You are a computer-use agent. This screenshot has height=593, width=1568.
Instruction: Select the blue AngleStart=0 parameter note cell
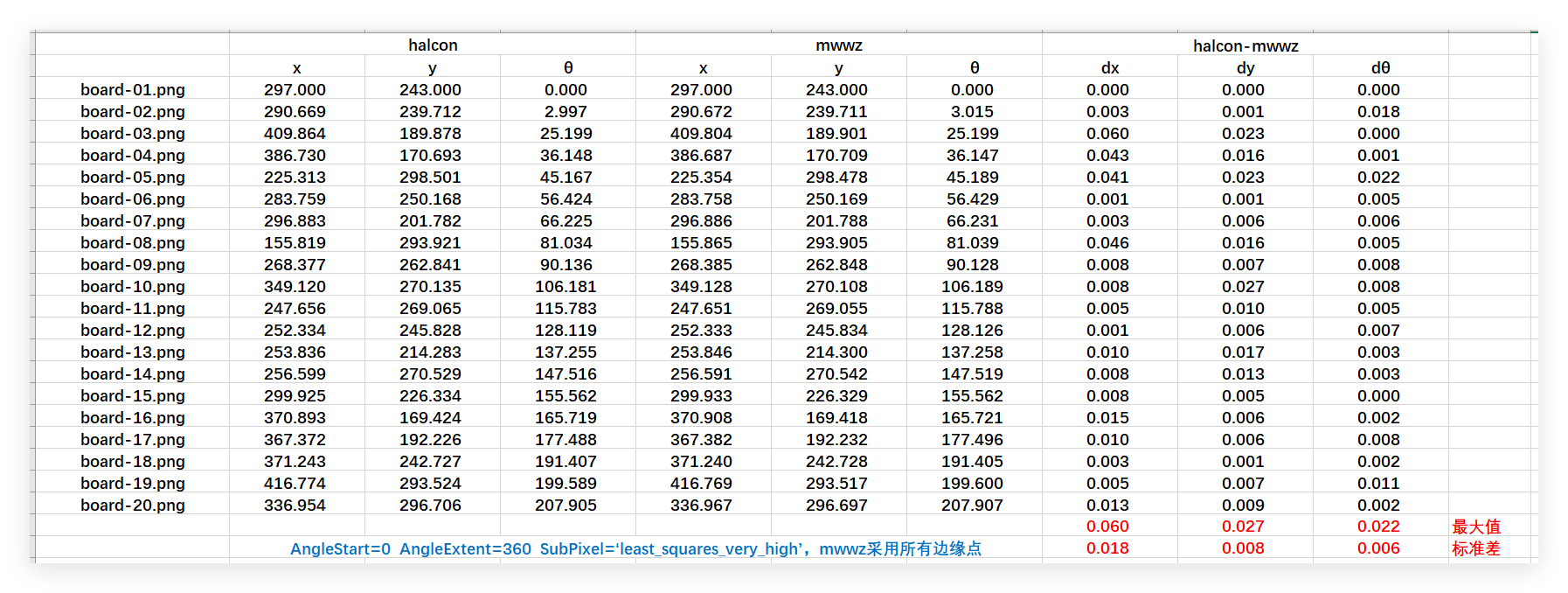point(635,548)
